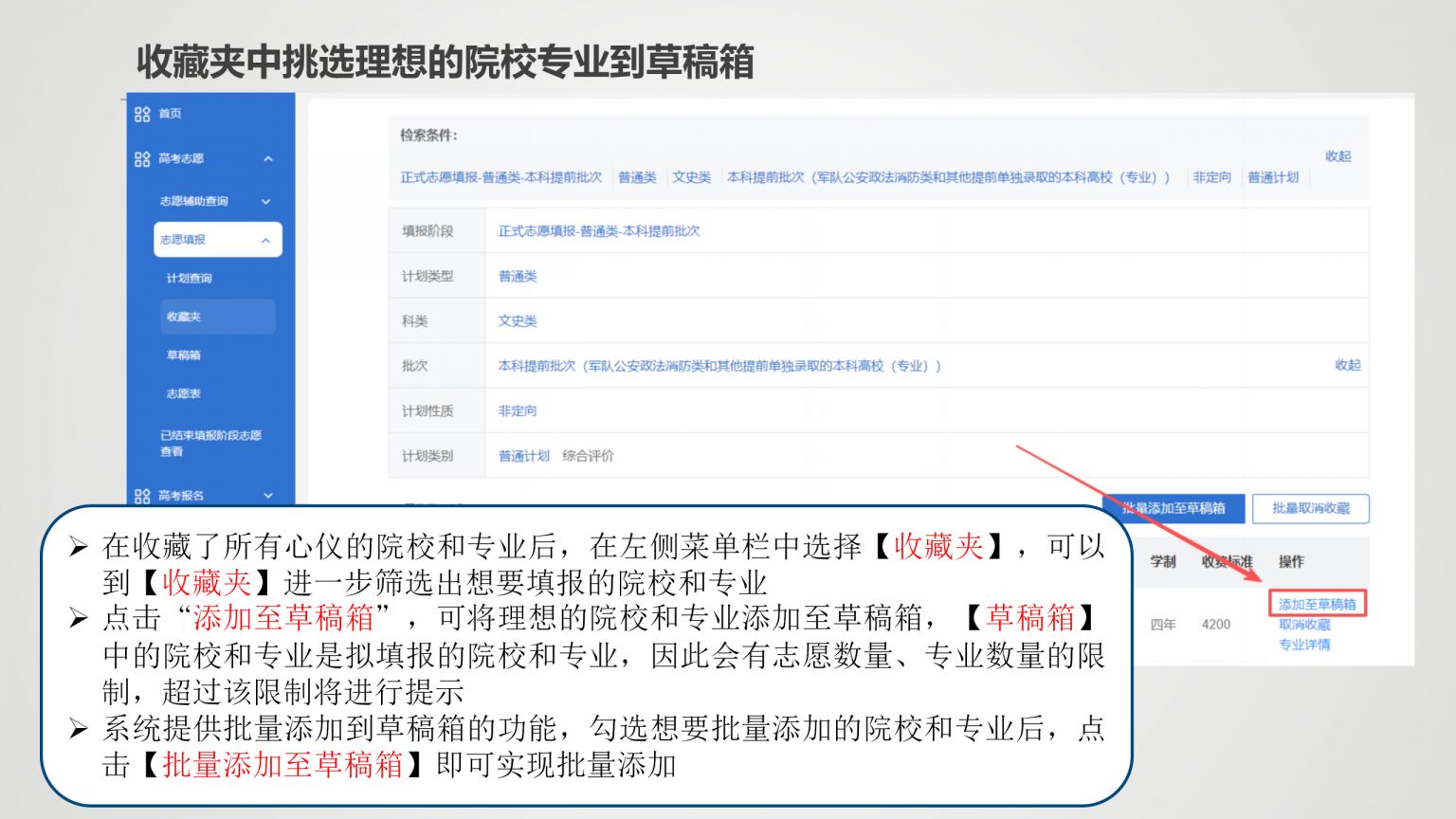Image resolution: width=1456 pixels, height=819 pixels.
Task: Click the 普通类 tag in 检索条件
Action: coord(637,177)
